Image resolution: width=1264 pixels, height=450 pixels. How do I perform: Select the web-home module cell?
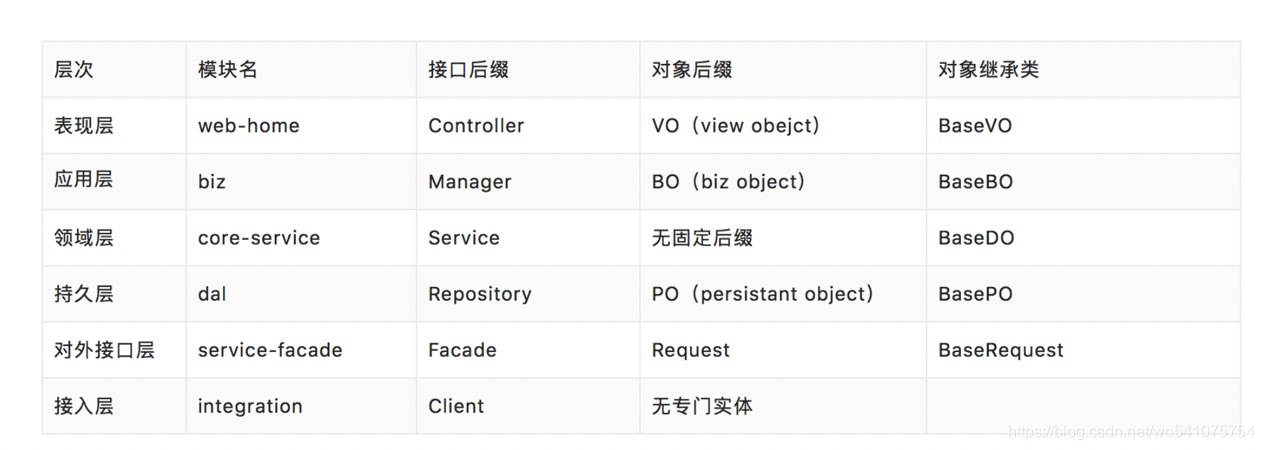(x=301, y=126)
